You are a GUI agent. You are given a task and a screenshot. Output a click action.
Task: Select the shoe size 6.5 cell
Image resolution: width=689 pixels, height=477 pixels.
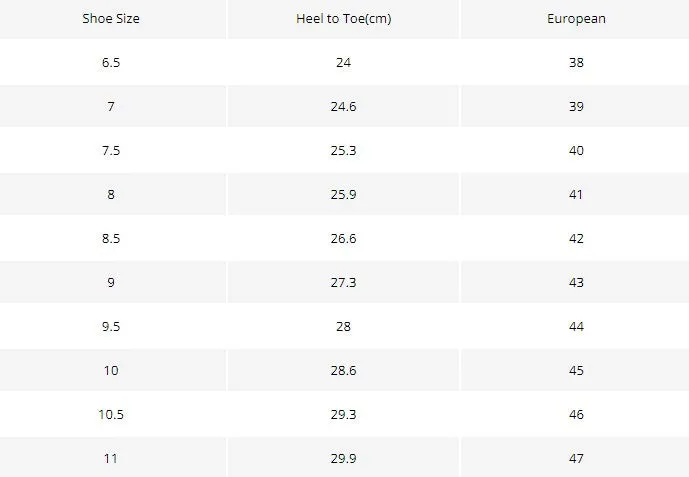click(x=111, y=62)
